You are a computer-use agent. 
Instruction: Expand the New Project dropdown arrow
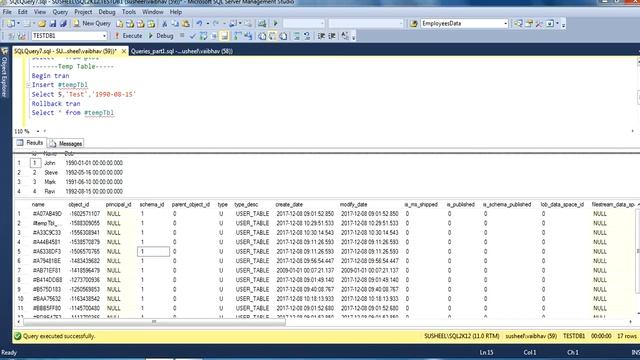pyautogui.click(x=18, y=24)
